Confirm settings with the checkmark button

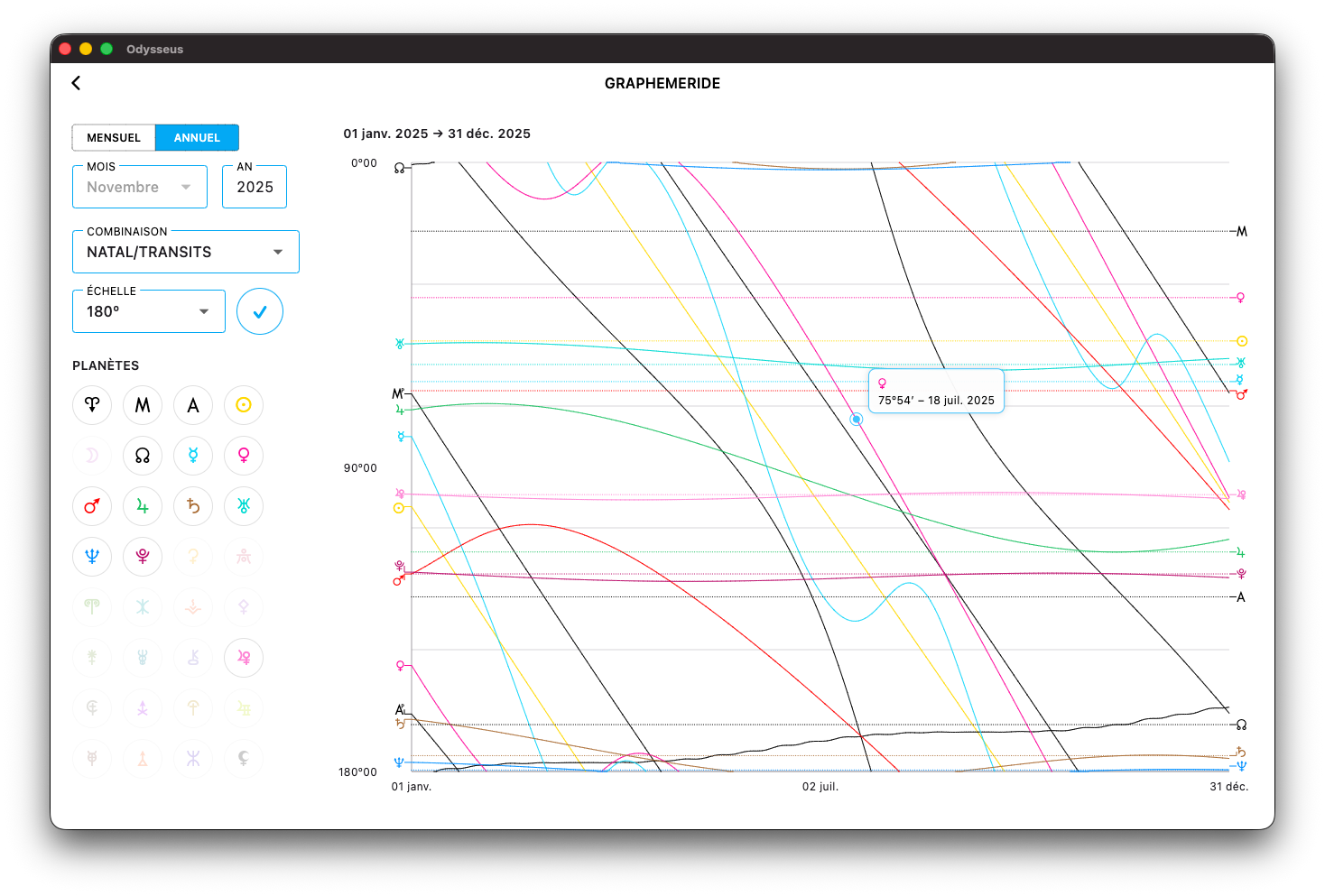(260, 311)
